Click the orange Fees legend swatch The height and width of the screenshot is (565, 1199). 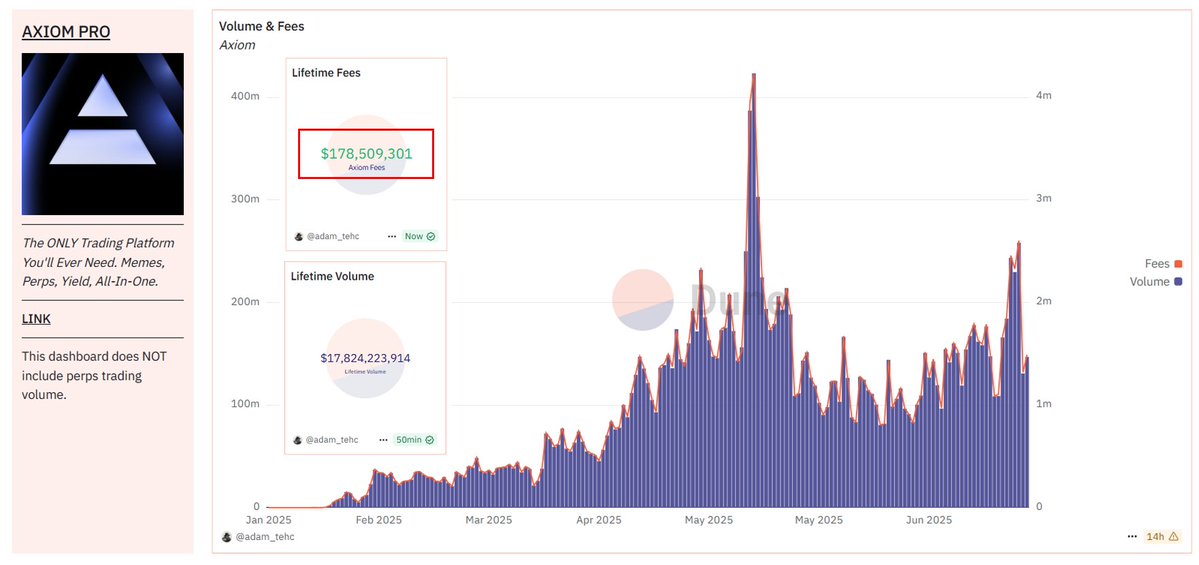coord(1178,264)
